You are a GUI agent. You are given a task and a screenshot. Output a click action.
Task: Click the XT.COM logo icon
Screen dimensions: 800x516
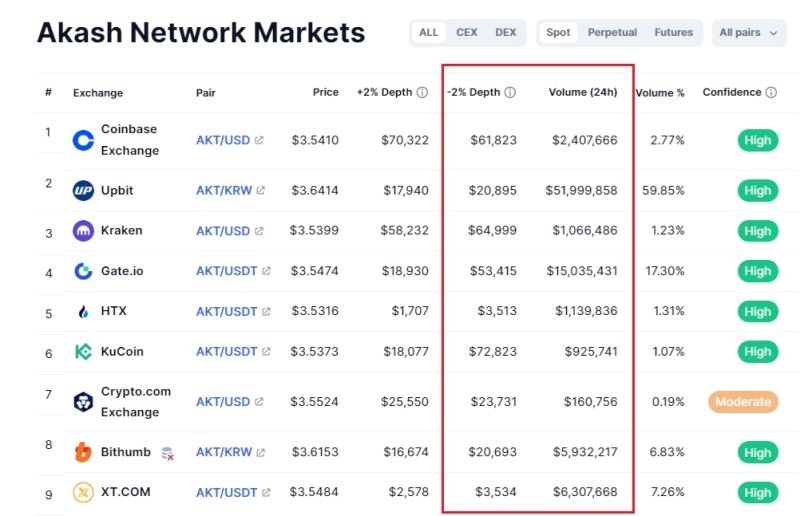coord(83,492)
